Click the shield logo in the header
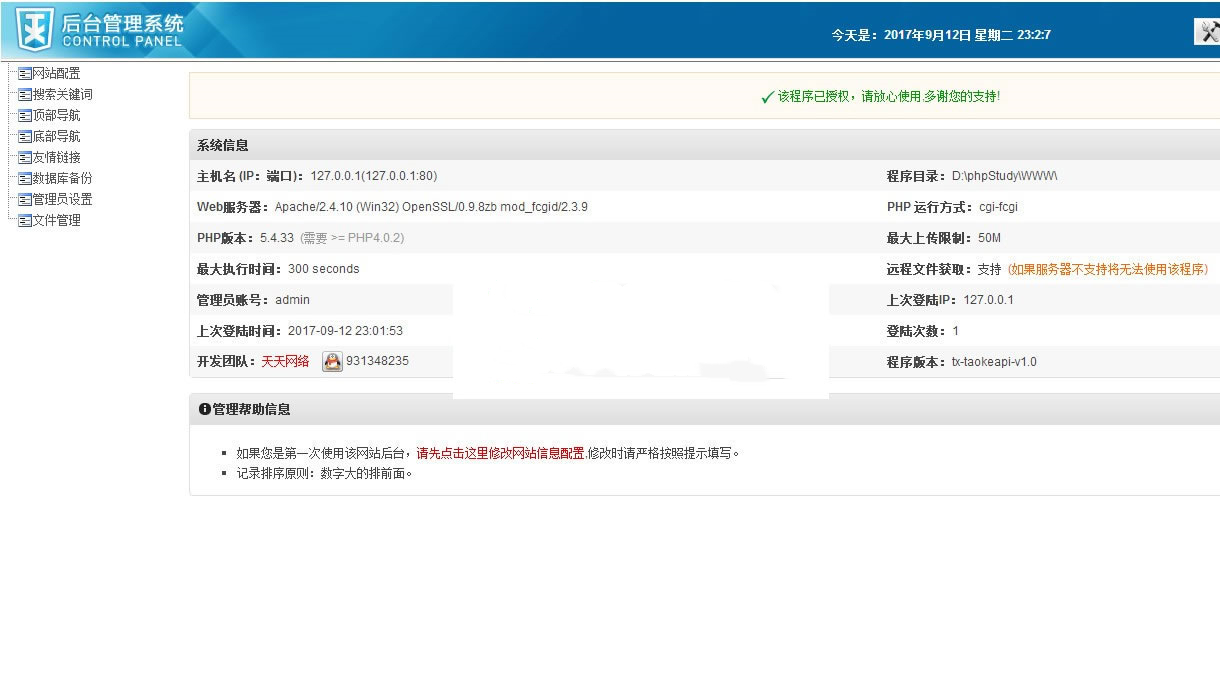1220x681 pixels. coord(35,30)
